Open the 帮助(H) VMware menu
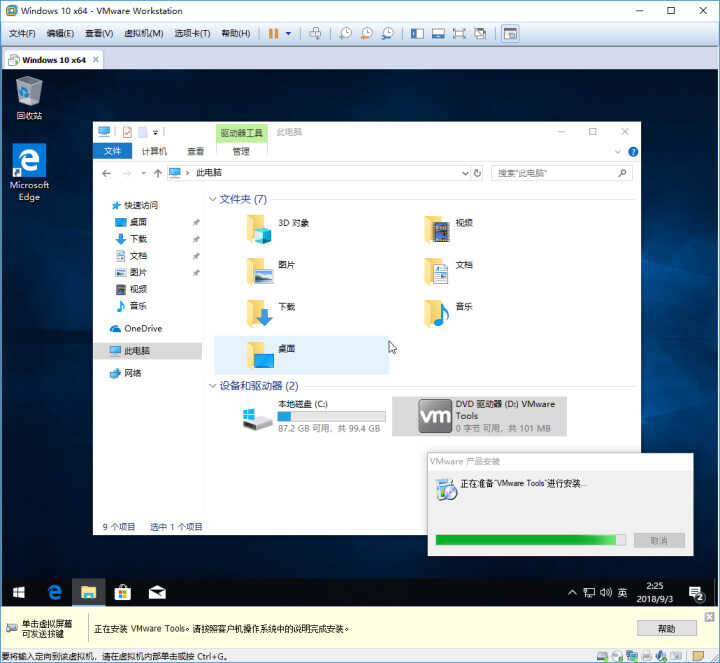Viewport: 720px width, 663px height. click(236, 34)
